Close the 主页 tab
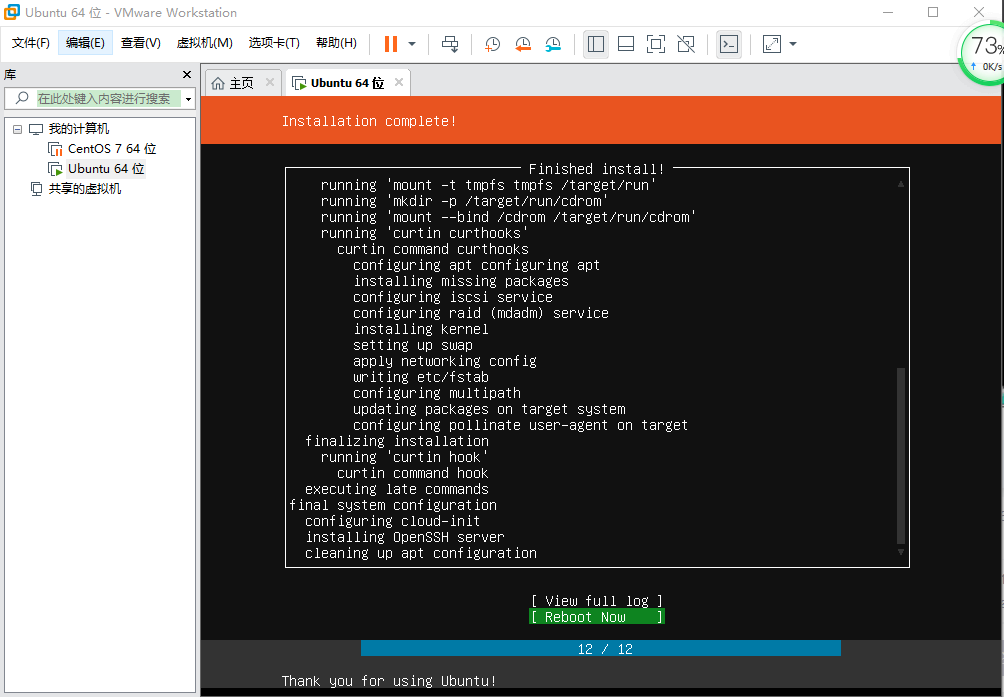Viewport: 1004px width, 697px height. tap(270, 83)
